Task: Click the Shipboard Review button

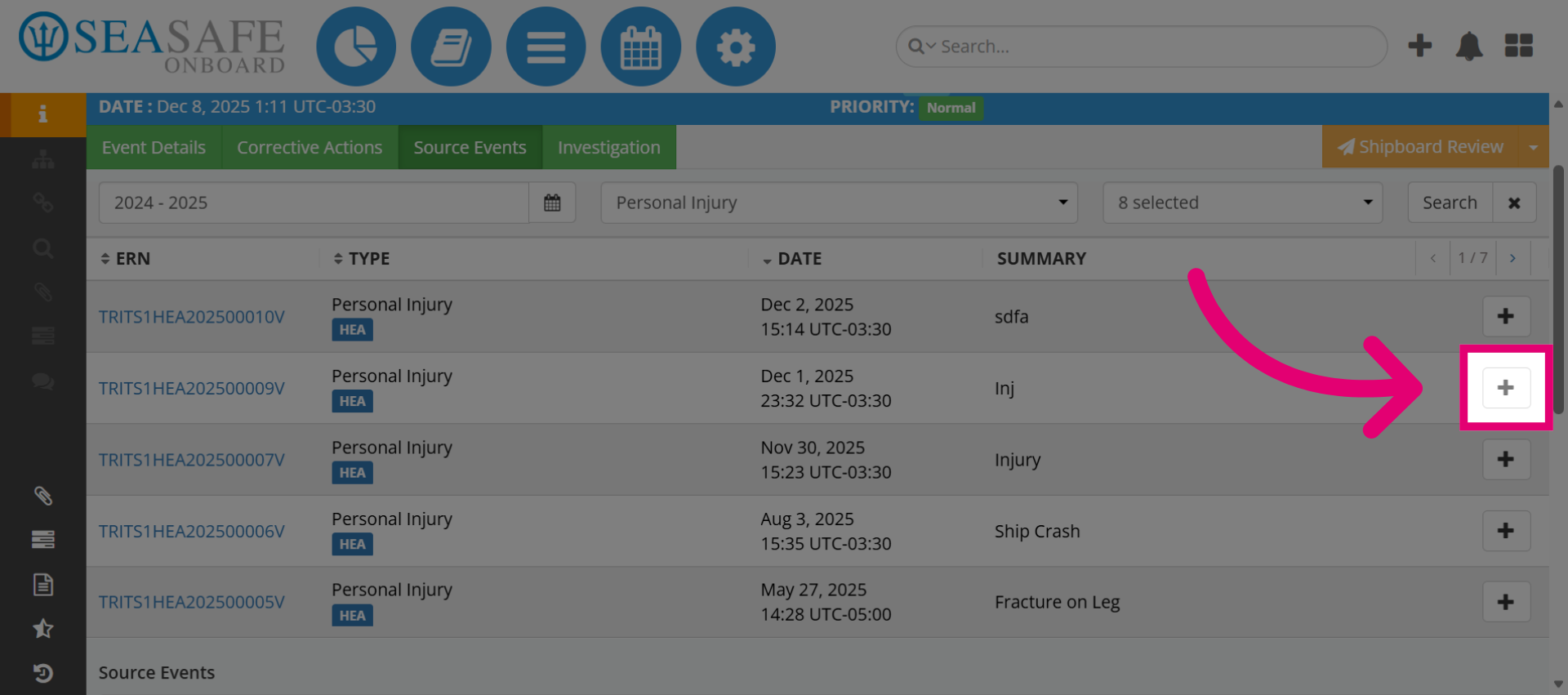Action: (1420, 147)
